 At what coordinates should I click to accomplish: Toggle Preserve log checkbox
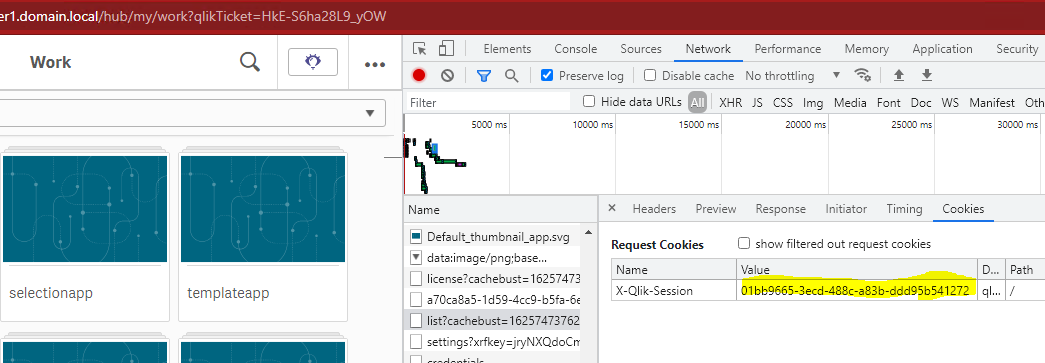(547, 75)
